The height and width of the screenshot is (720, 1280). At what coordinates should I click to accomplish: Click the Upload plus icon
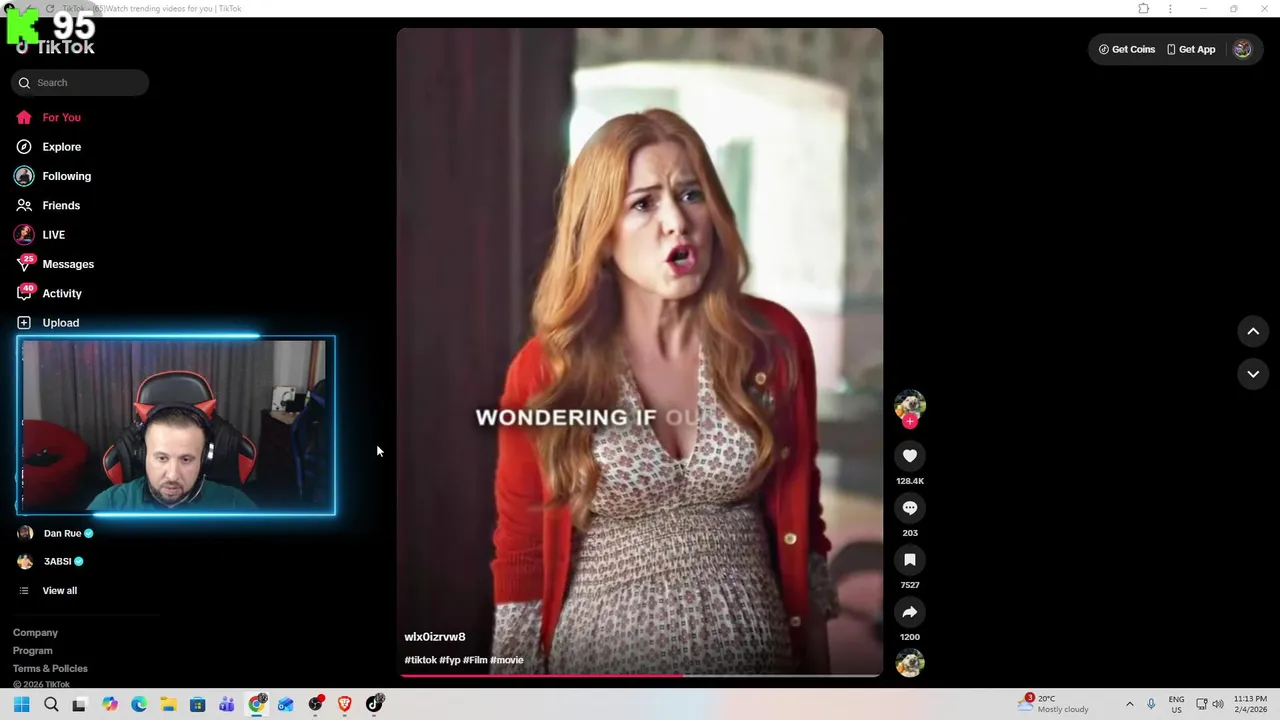pyautogui.click(x=24, y=323)
